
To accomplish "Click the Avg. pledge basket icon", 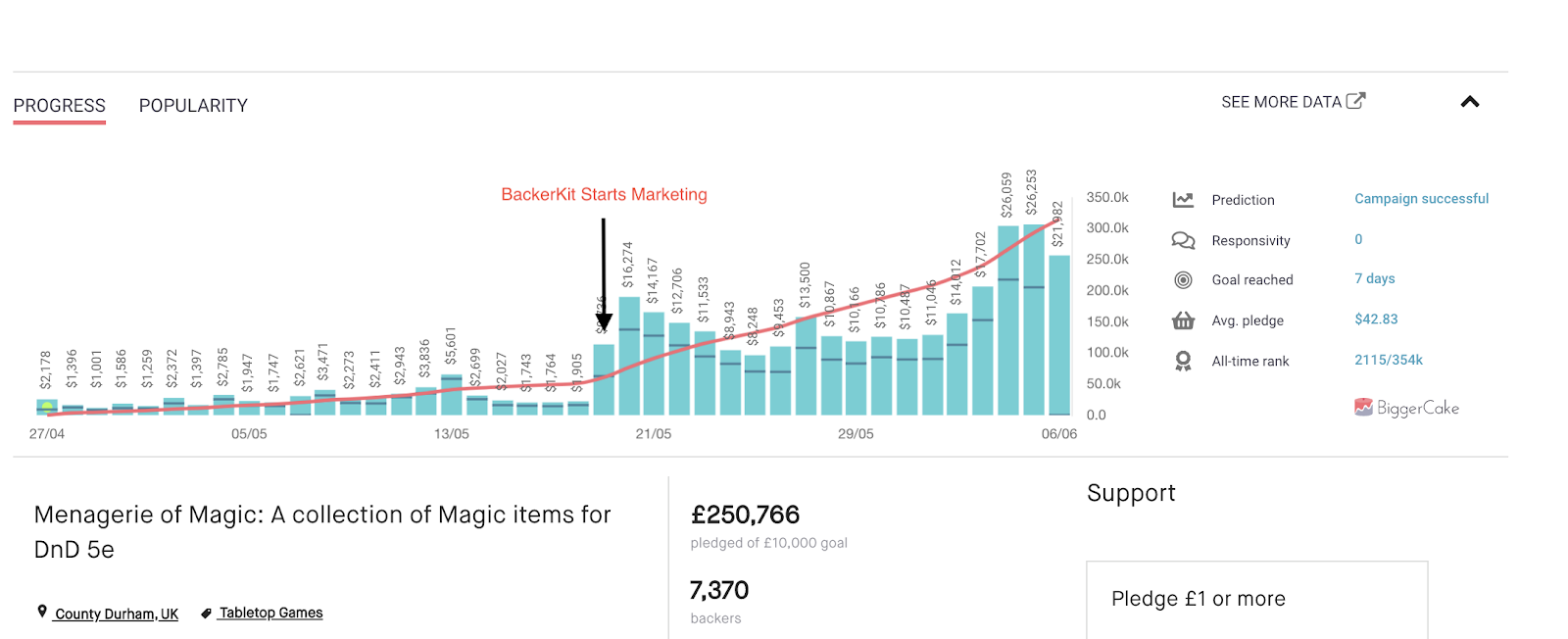I will (1183, 320).
